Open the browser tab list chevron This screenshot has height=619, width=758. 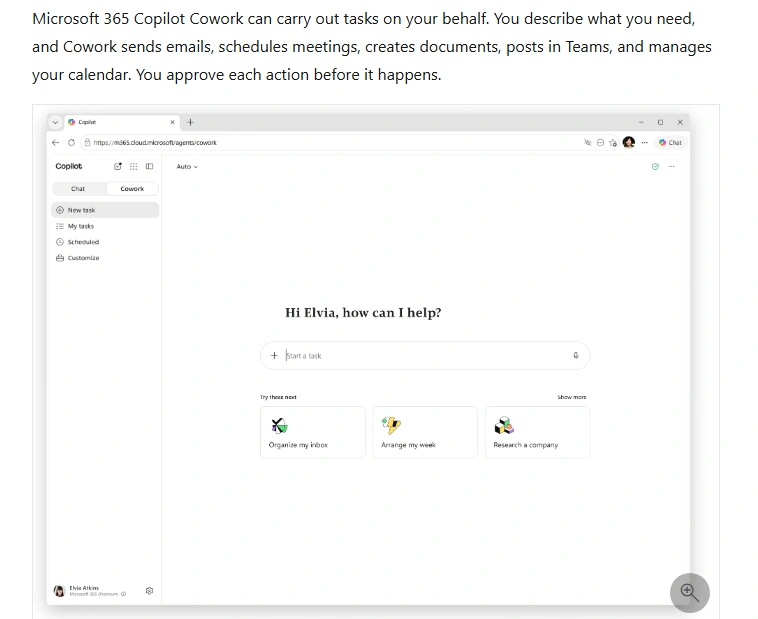55,122
